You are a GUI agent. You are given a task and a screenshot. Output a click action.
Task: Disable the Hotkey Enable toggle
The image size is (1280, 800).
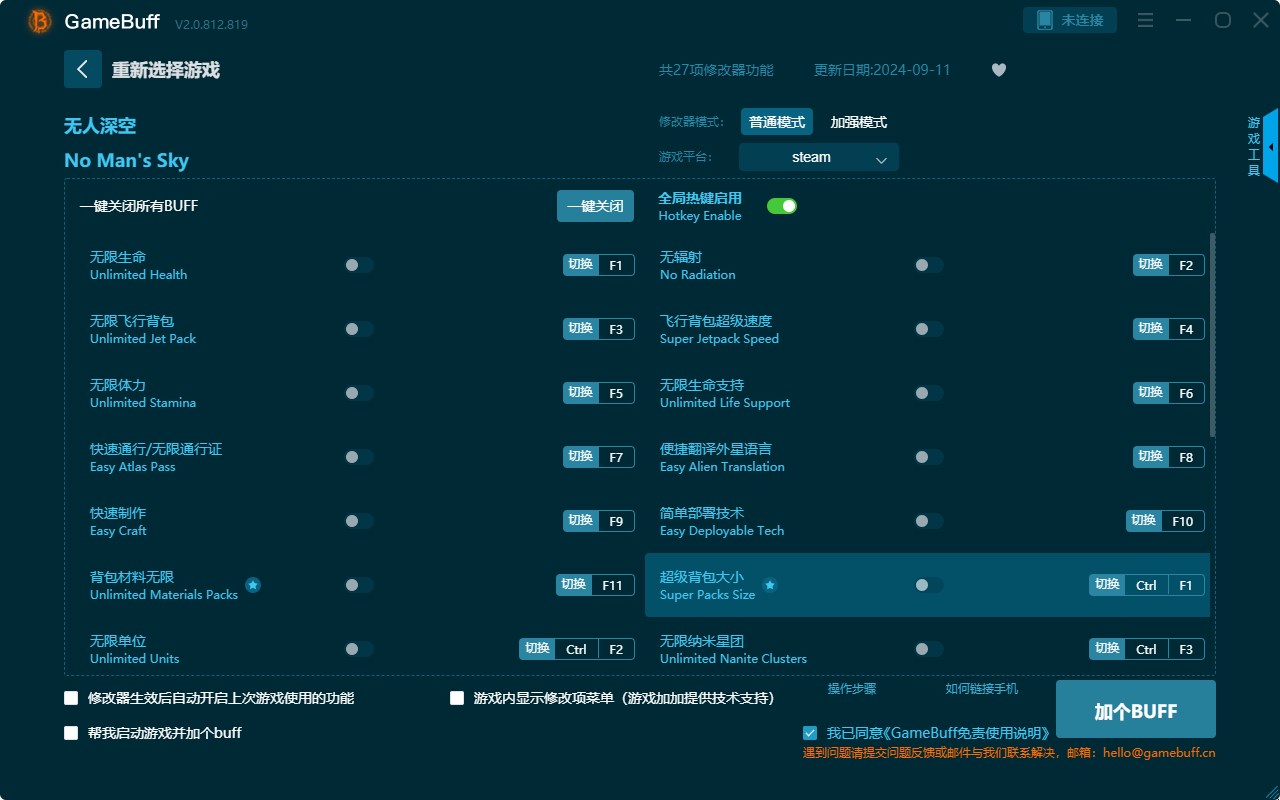point(782,205)
